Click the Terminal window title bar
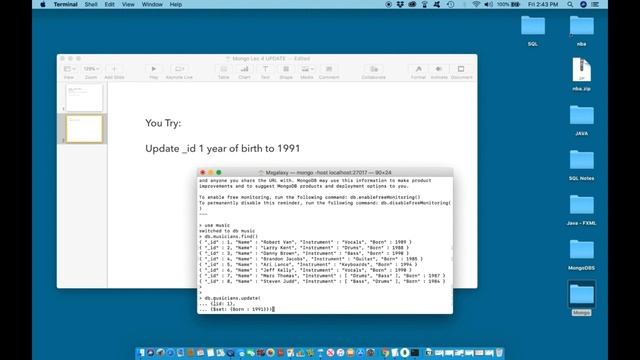 coord(325,173)
